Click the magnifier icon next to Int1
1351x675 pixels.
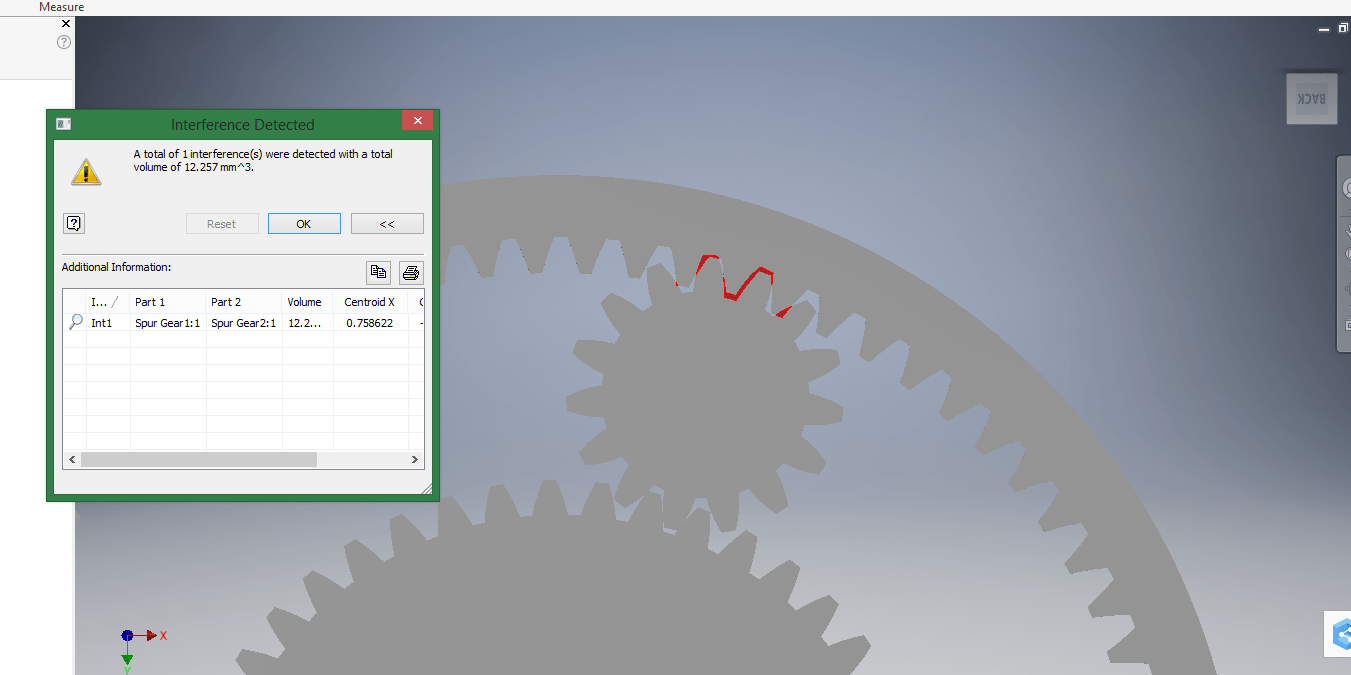tap(75, 322)
